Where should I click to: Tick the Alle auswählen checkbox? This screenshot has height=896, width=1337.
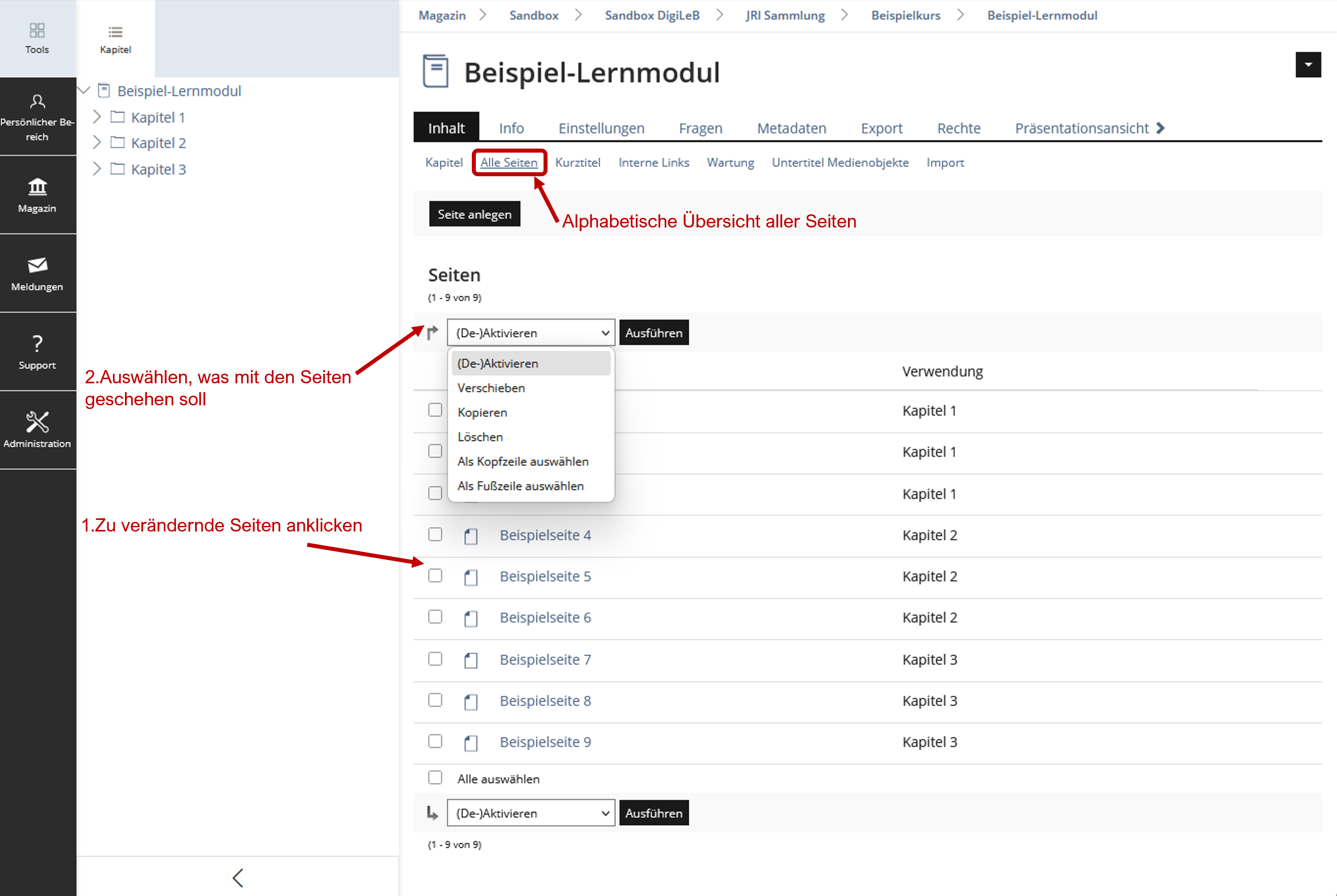pyautogui.click(x=435, y=778)
